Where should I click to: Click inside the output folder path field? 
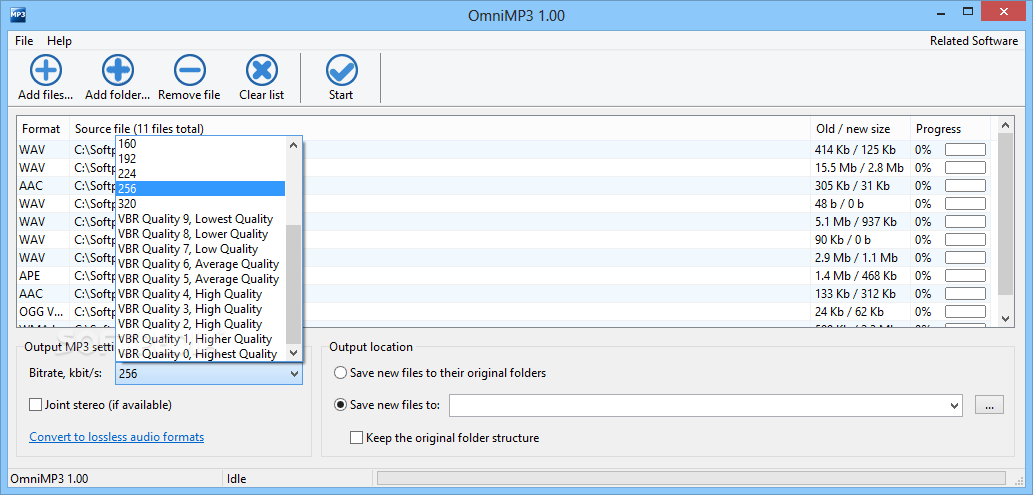pos(698,405)
